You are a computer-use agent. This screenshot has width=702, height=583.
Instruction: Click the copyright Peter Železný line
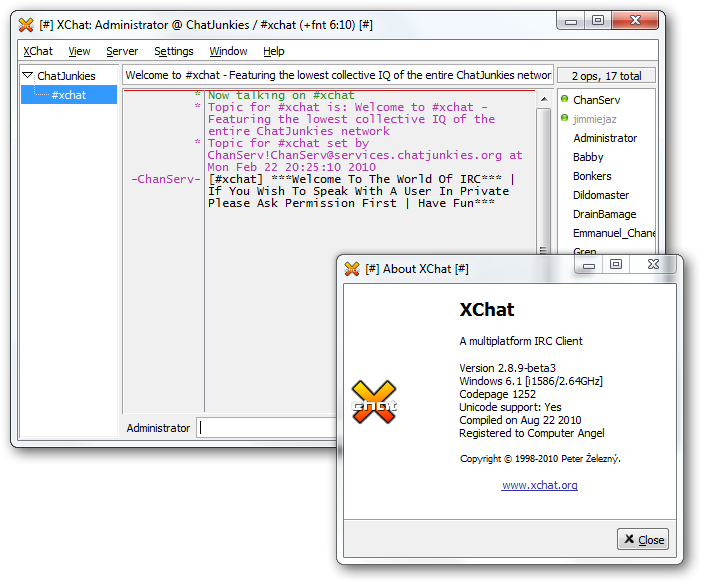(540, 459)
